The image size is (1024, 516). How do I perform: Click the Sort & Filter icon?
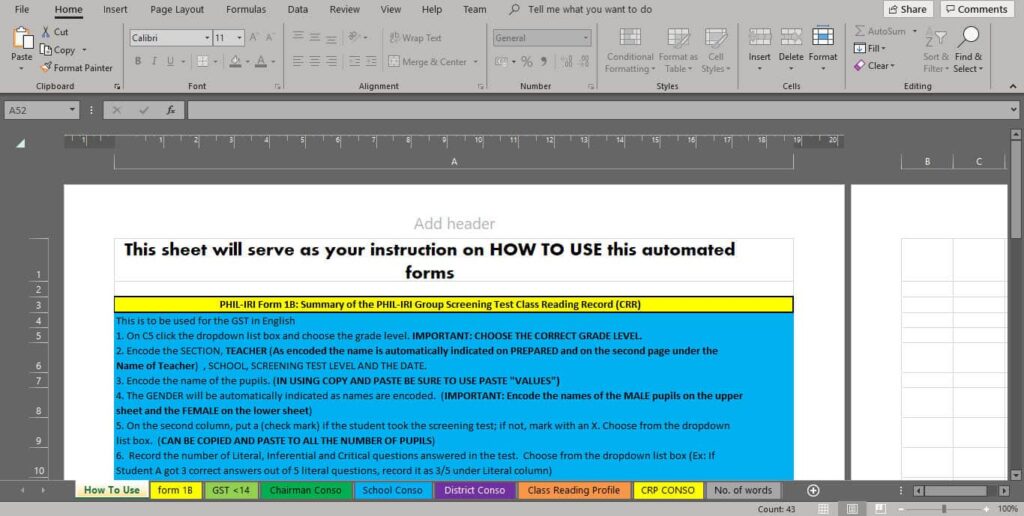[936, 40]
